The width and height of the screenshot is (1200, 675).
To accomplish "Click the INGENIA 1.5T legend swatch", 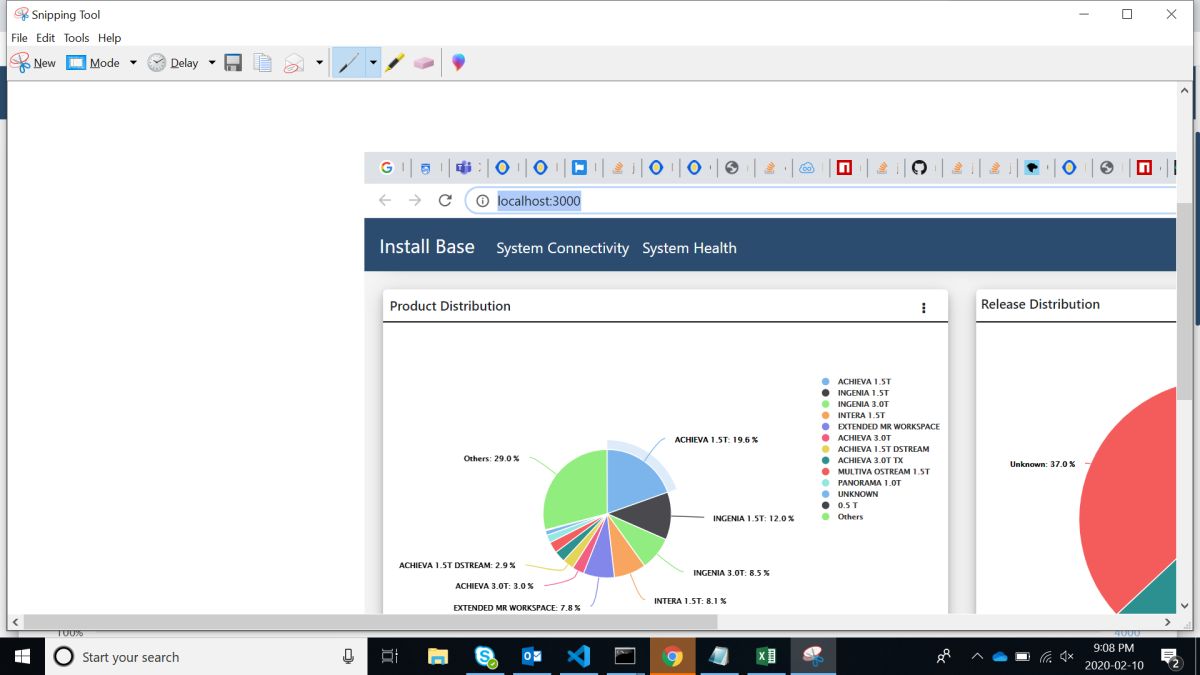I will coord(825,393).
